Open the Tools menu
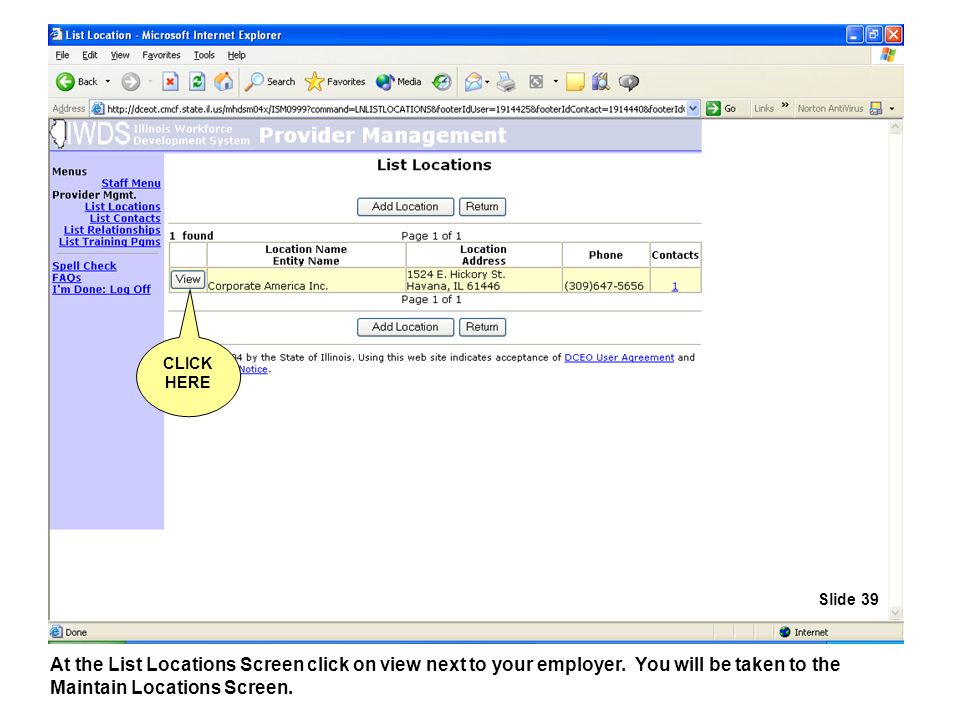 204,55
